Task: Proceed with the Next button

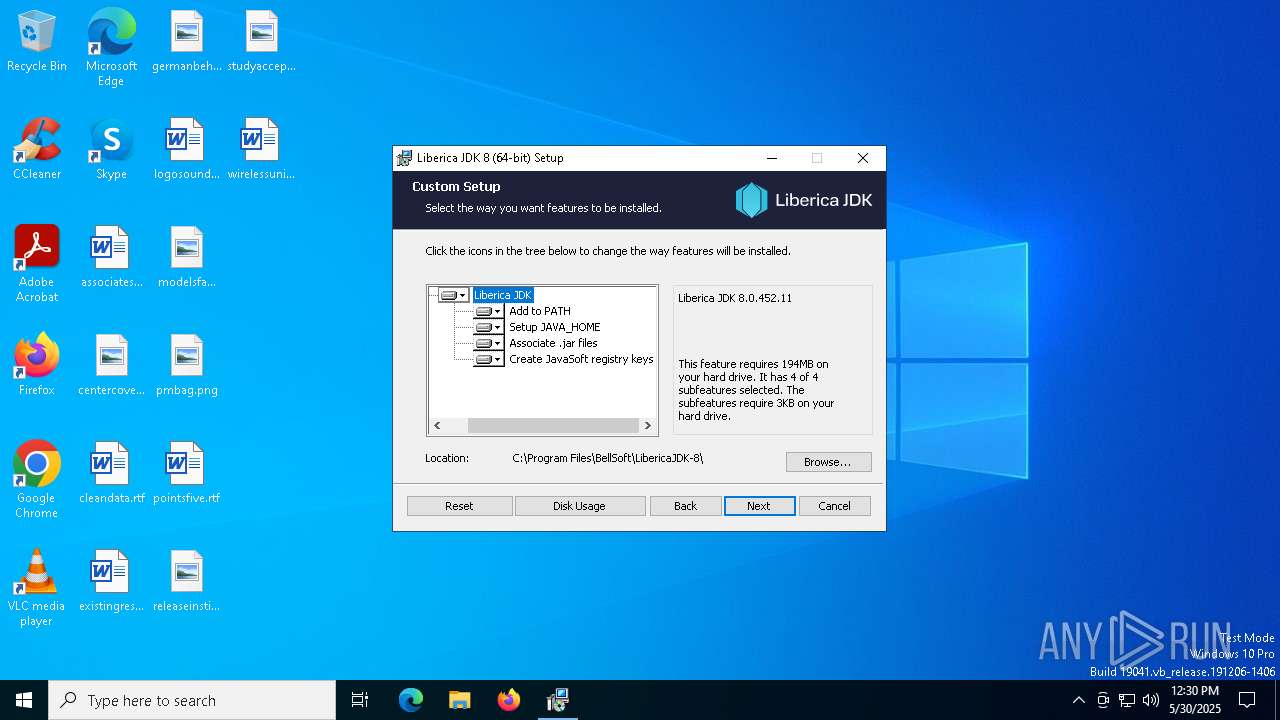Action: (759, 506)
